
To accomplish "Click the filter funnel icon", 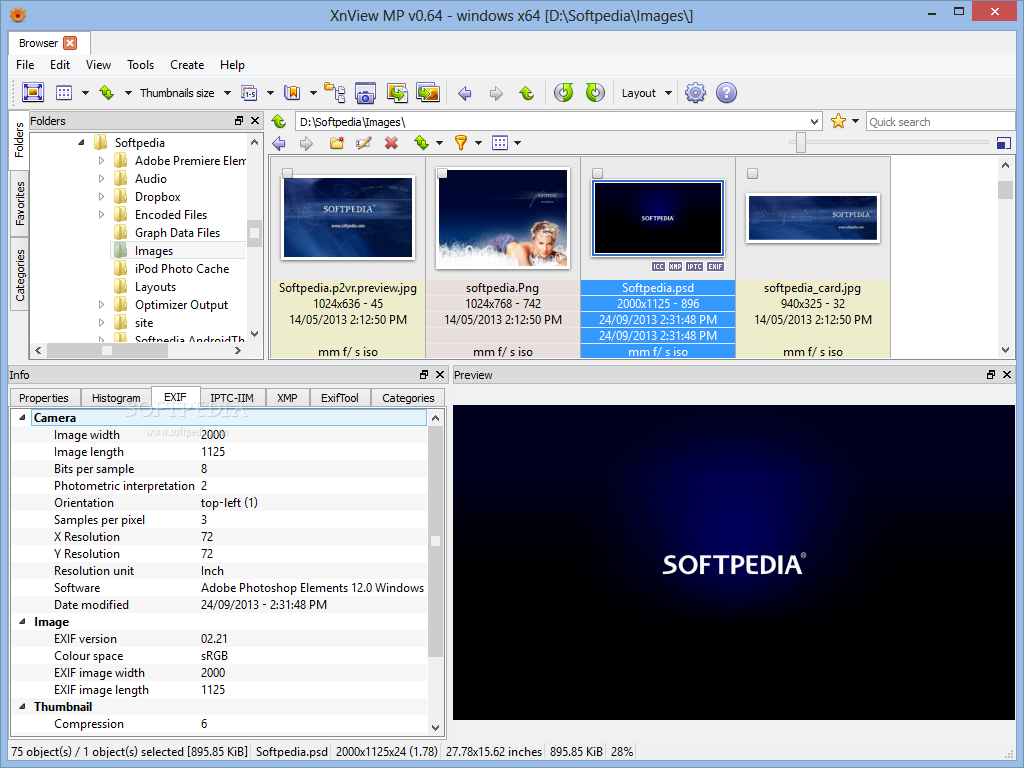I will coord(460,143).
